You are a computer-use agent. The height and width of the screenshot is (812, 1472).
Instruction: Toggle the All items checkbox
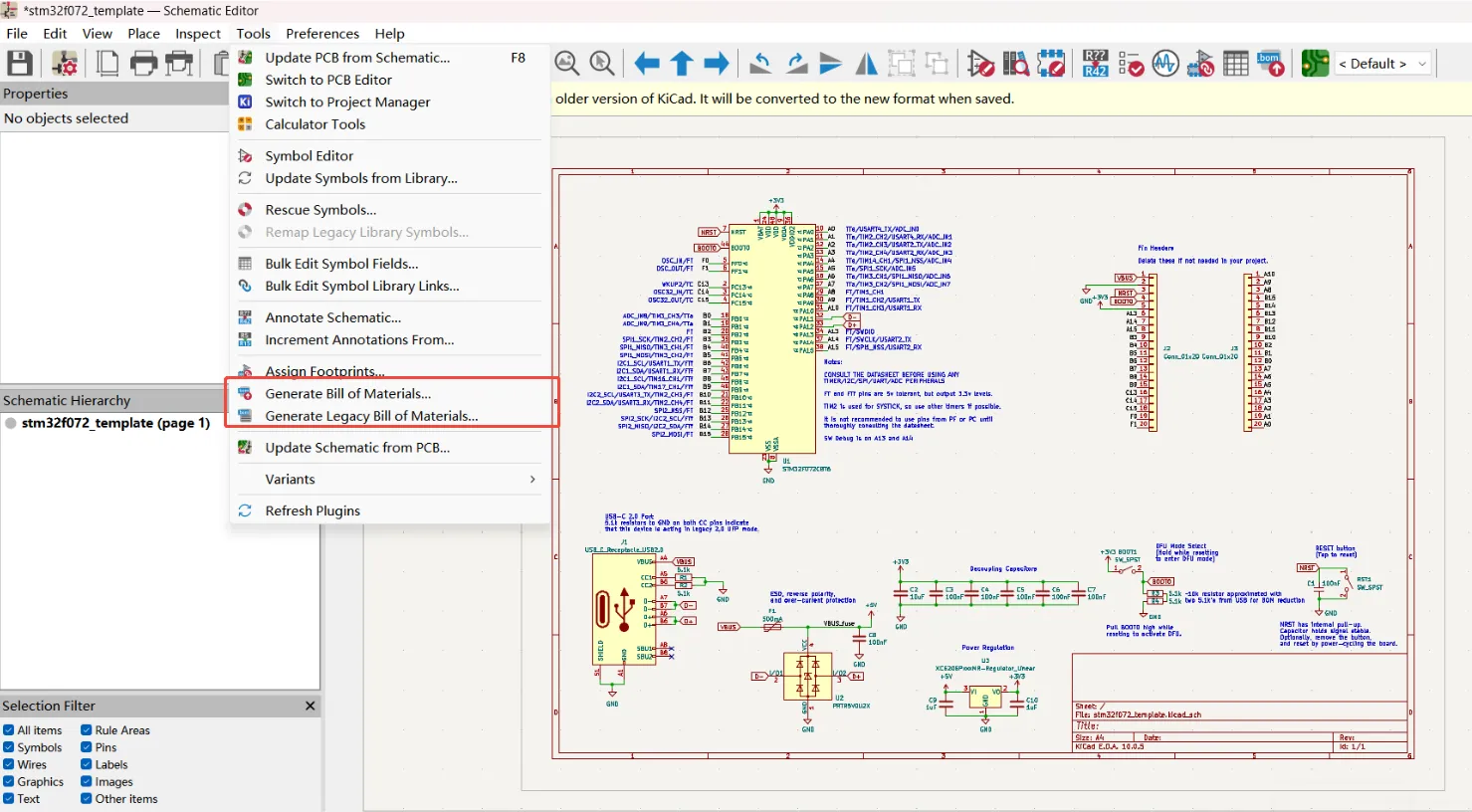point(9,730)
